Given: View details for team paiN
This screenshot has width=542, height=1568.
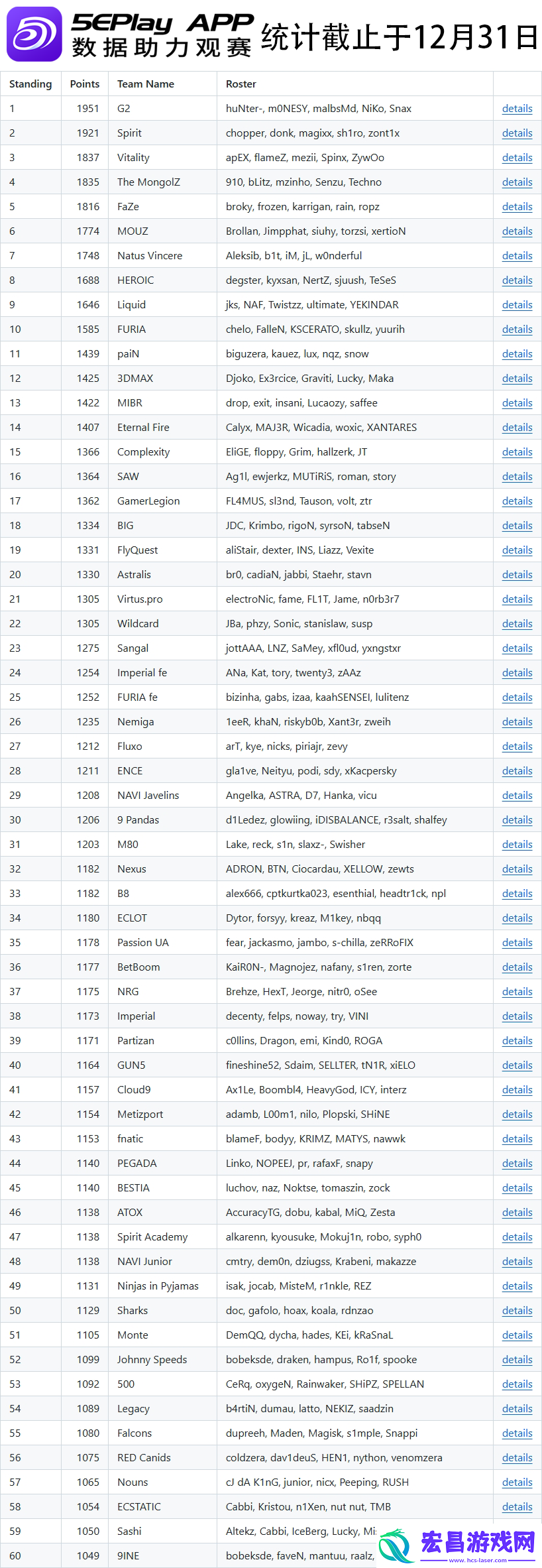Looking at the screenshot, I should click(x=517, y=354).
